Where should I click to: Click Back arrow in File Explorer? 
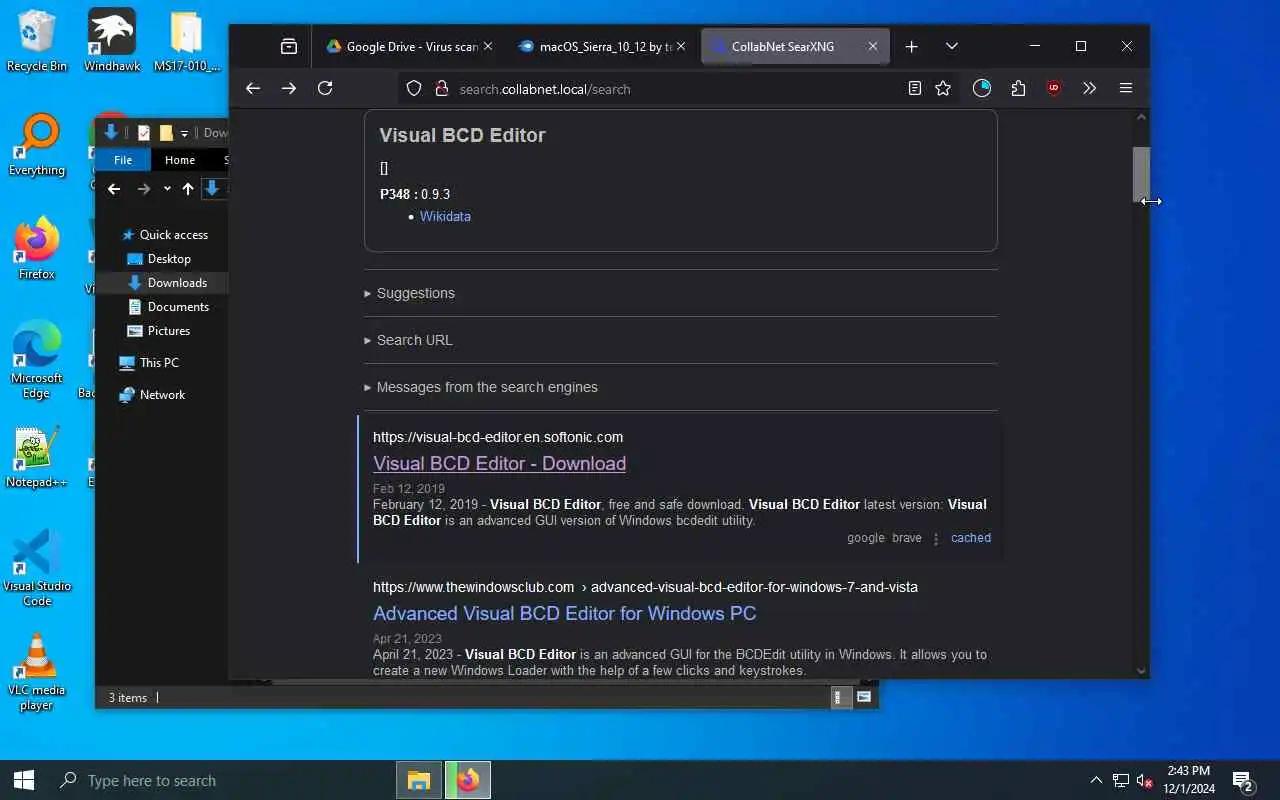pos(114,189)
